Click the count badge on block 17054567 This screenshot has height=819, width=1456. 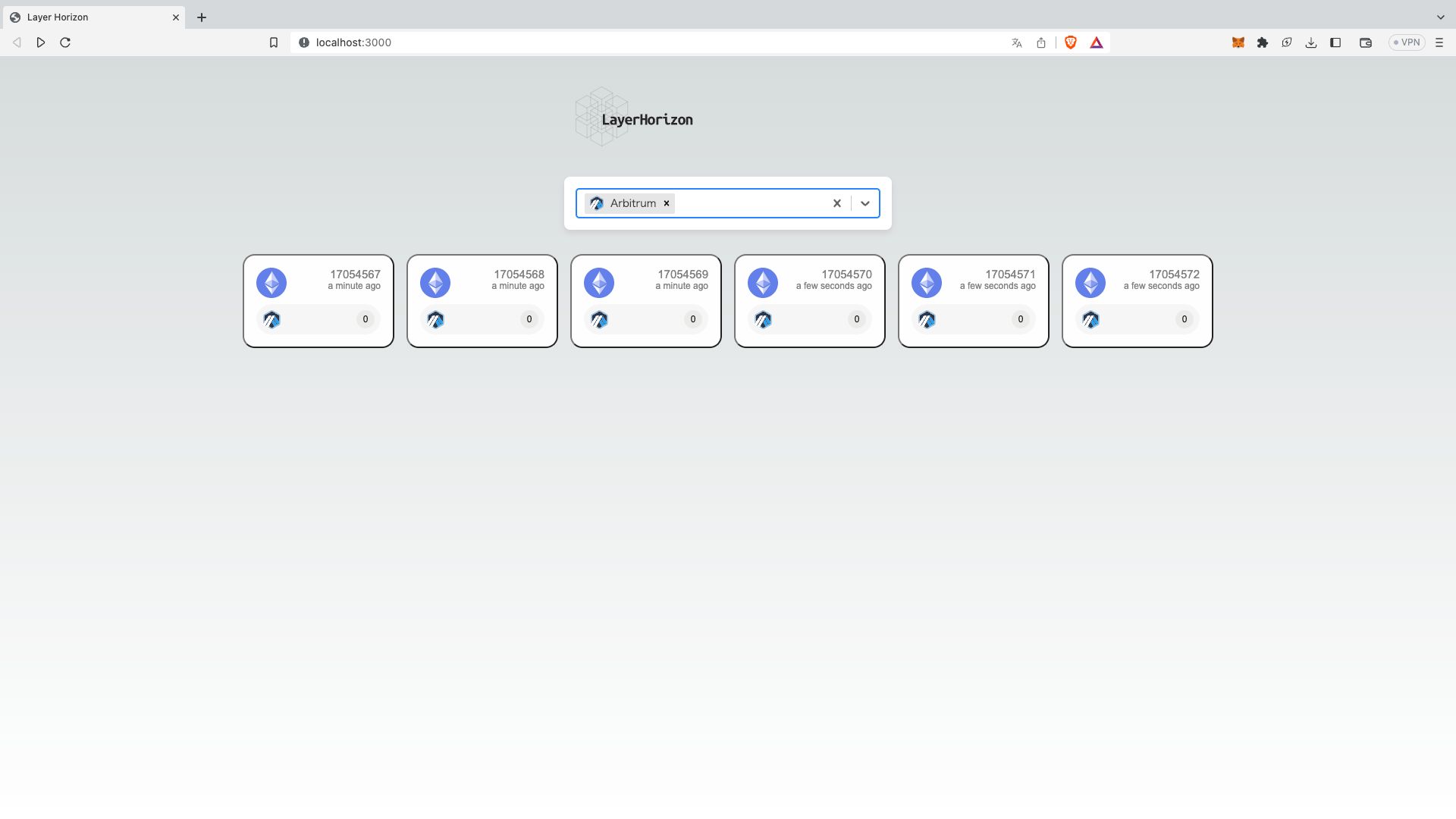point(366,319)
